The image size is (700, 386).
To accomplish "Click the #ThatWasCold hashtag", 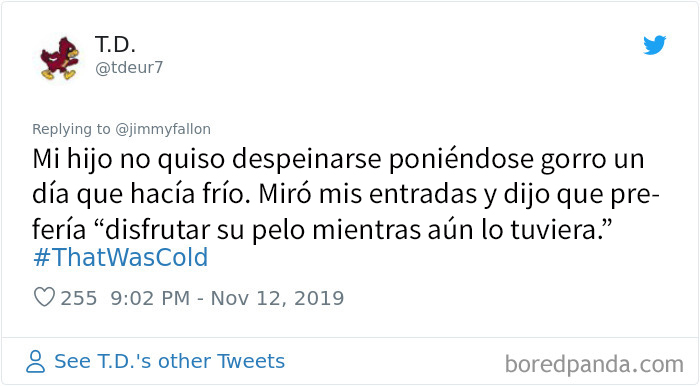I will 121,257.
